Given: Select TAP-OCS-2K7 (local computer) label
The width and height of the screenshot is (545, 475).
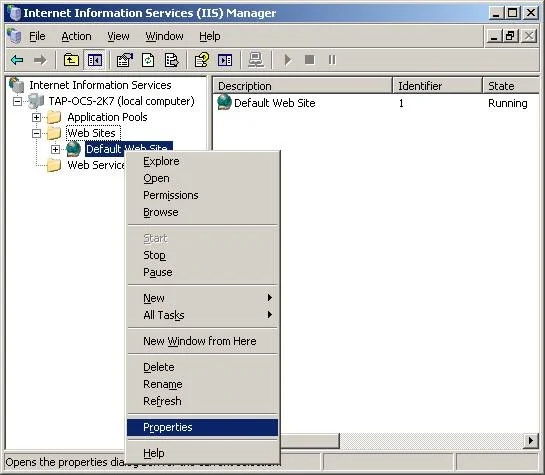Looking at the screenshot, I should [x=121, y=101].
